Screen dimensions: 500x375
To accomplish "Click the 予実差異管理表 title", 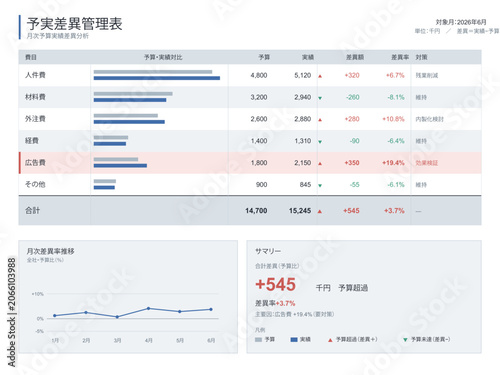I will [74, 24].
